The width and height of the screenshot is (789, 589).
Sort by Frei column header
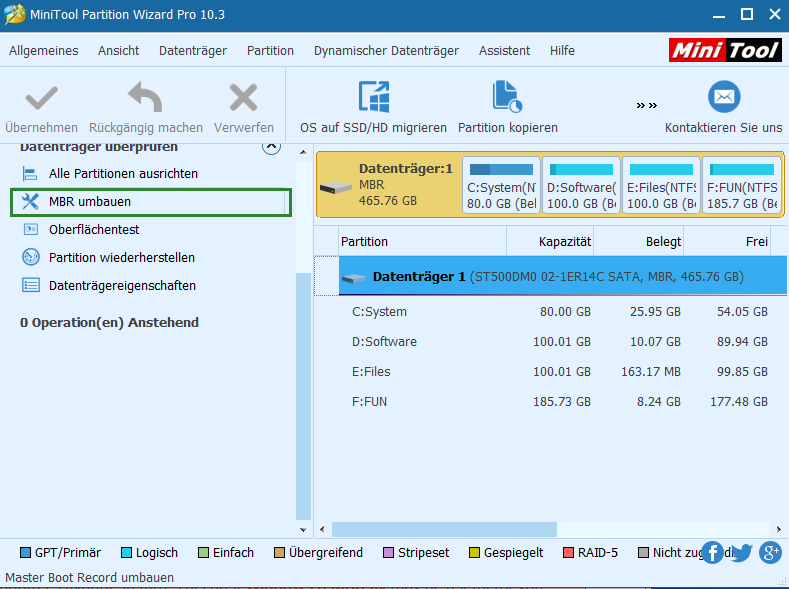coord(727,241)
